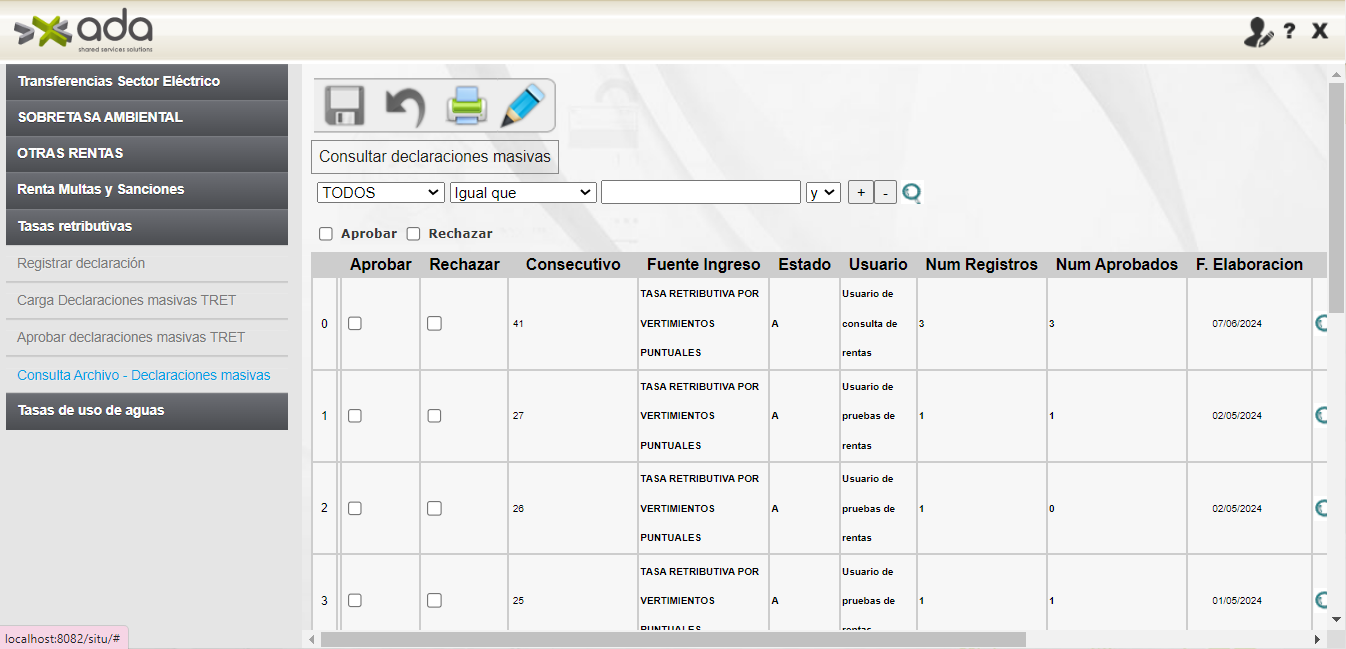Click the horizontal scrollbar below the table
1346x649 pixels.
[673, 639]
